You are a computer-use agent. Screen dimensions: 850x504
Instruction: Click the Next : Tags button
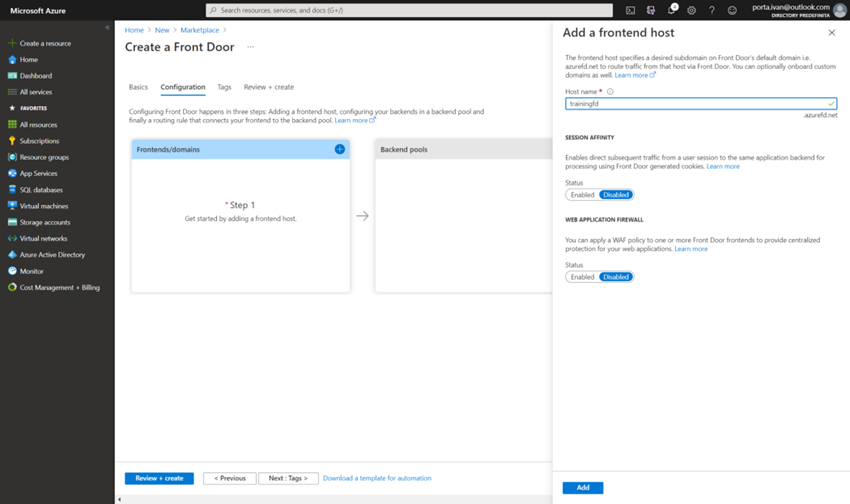click(288, 479)
